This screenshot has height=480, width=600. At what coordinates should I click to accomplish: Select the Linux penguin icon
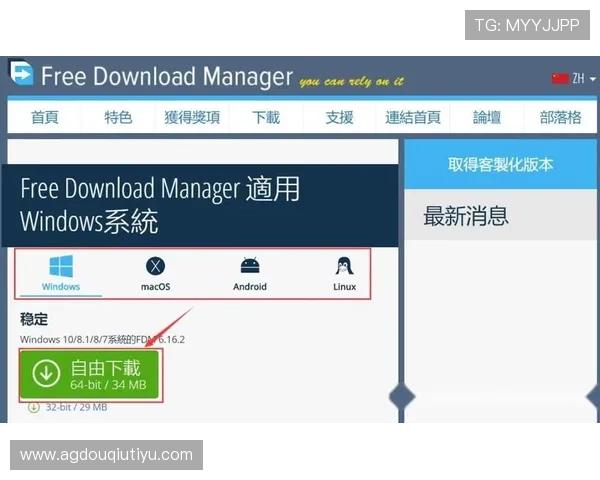click(344, 266)
